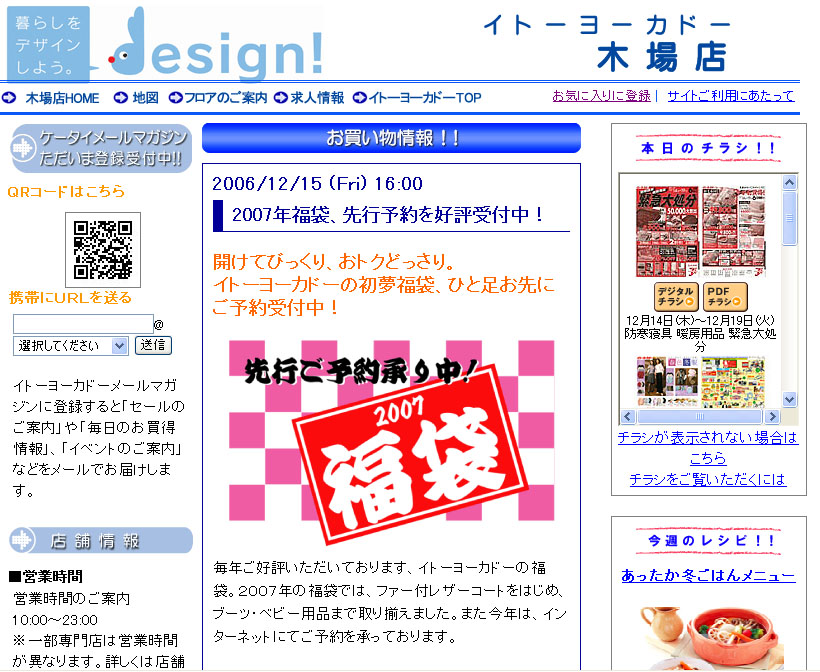Click the 2007 福袋 pre-order banner image

pyautogui.click(x=391, y=430)
